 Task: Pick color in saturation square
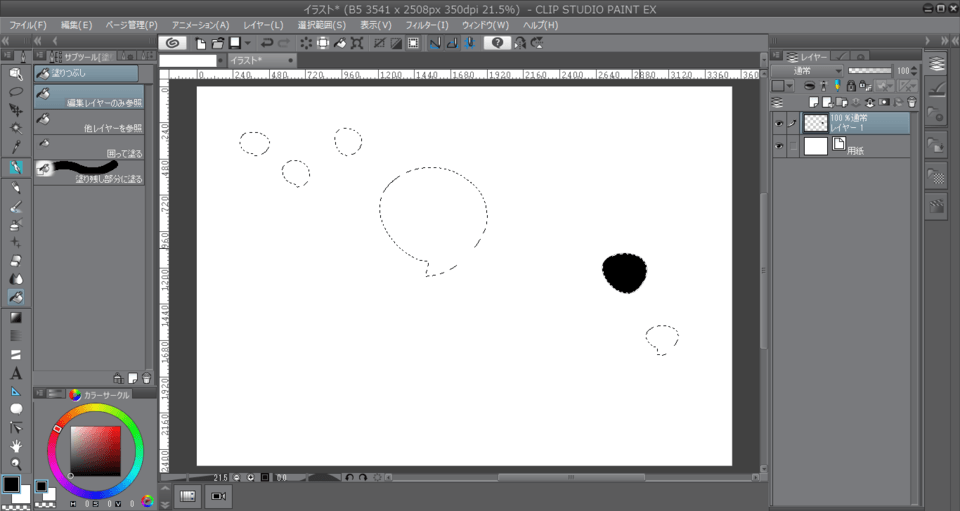(x=96, y=451)
